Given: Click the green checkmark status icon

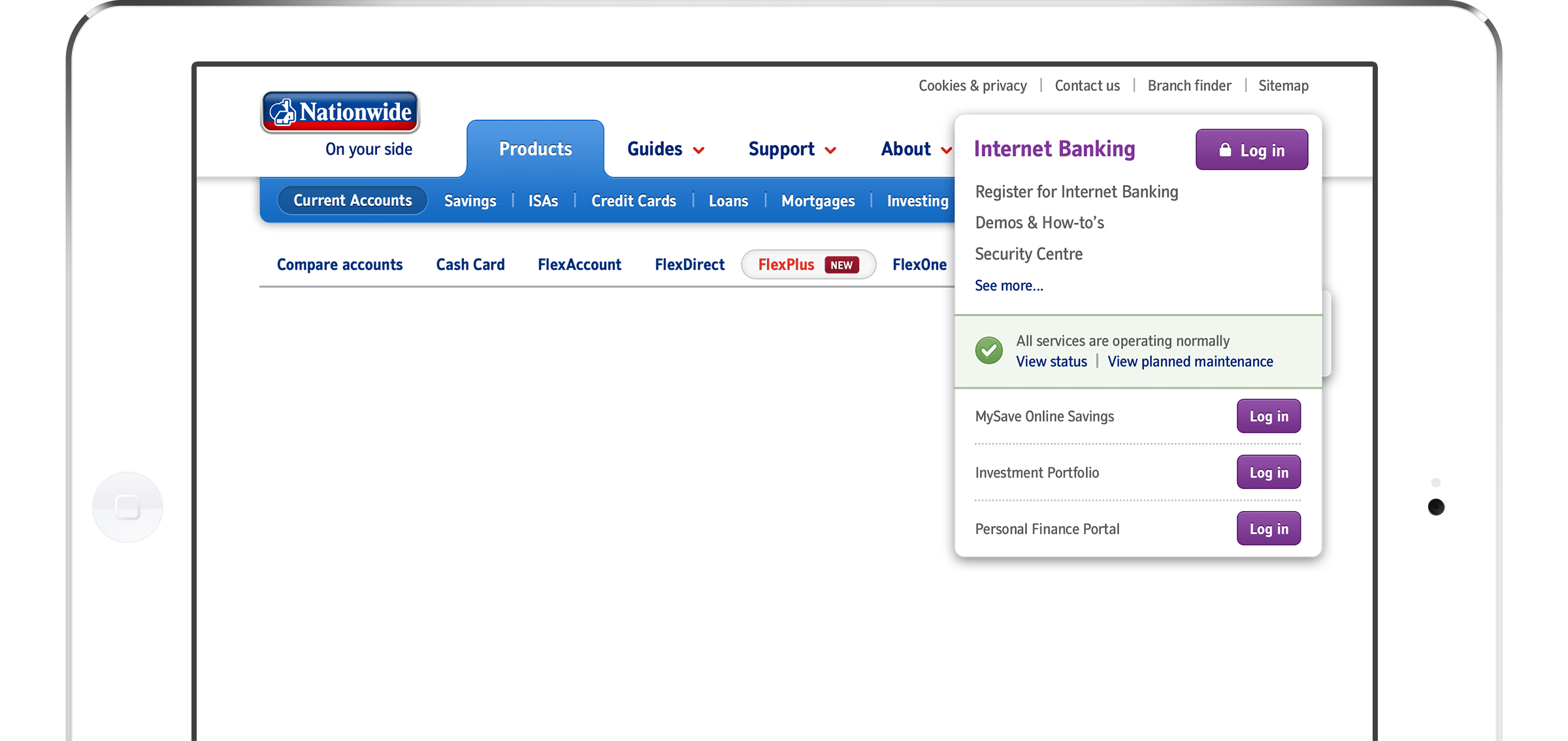Looking at the screenshot, I should pyautogui.click(x=988, y=351).
